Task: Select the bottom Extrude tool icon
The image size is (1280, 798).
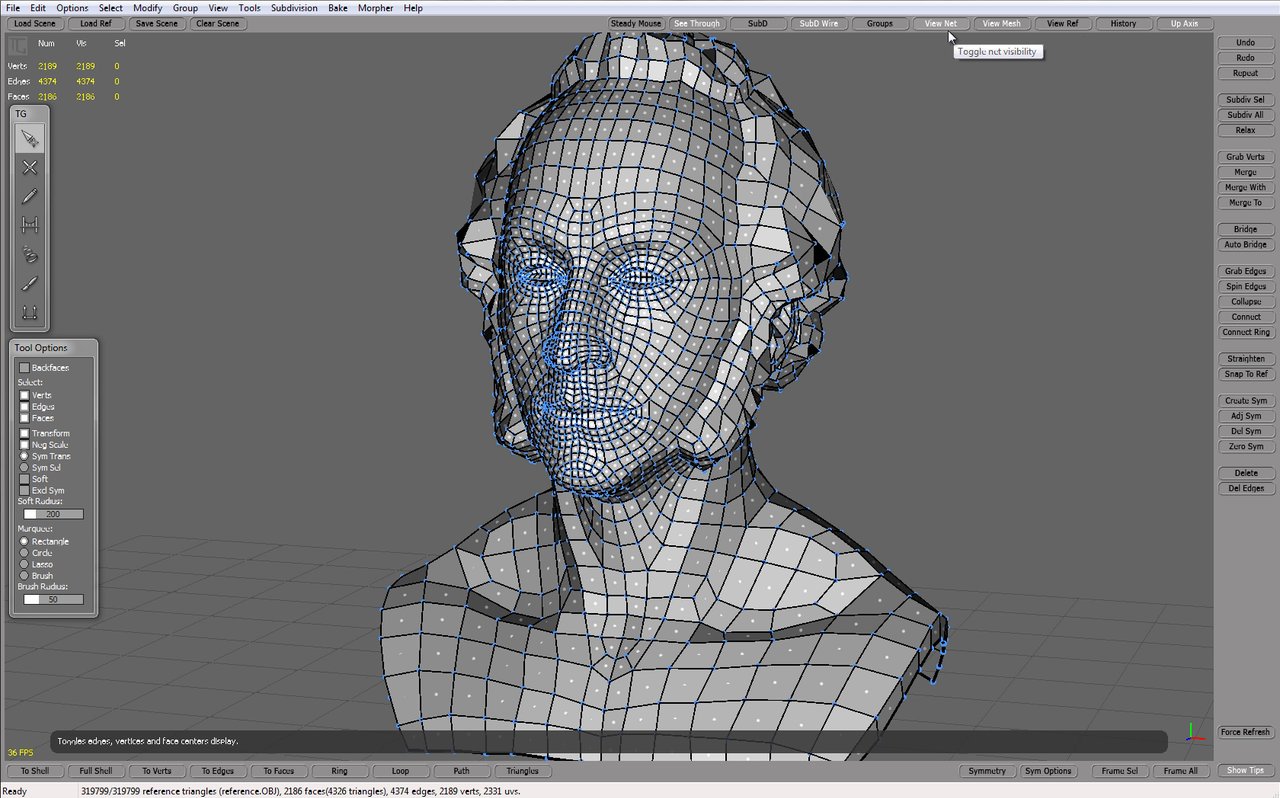Action: pos(30,312)
